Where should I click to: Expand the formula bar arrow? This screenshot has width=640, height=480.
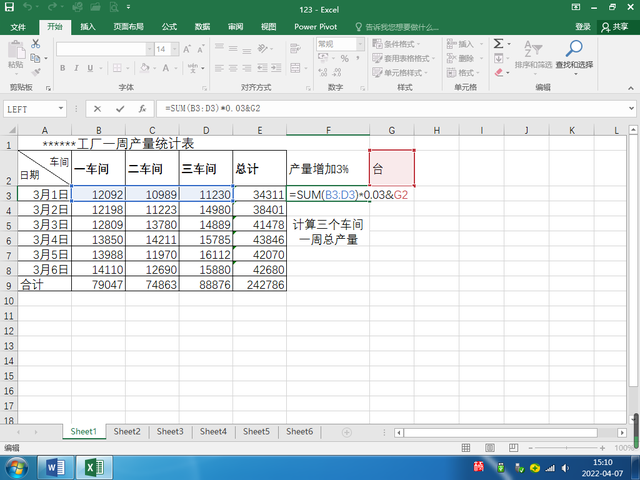pos(631,109)
